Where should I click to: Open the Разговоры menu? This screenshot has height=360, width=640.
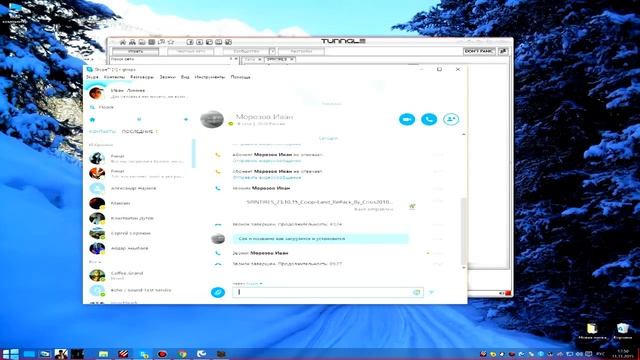(142, 77)
